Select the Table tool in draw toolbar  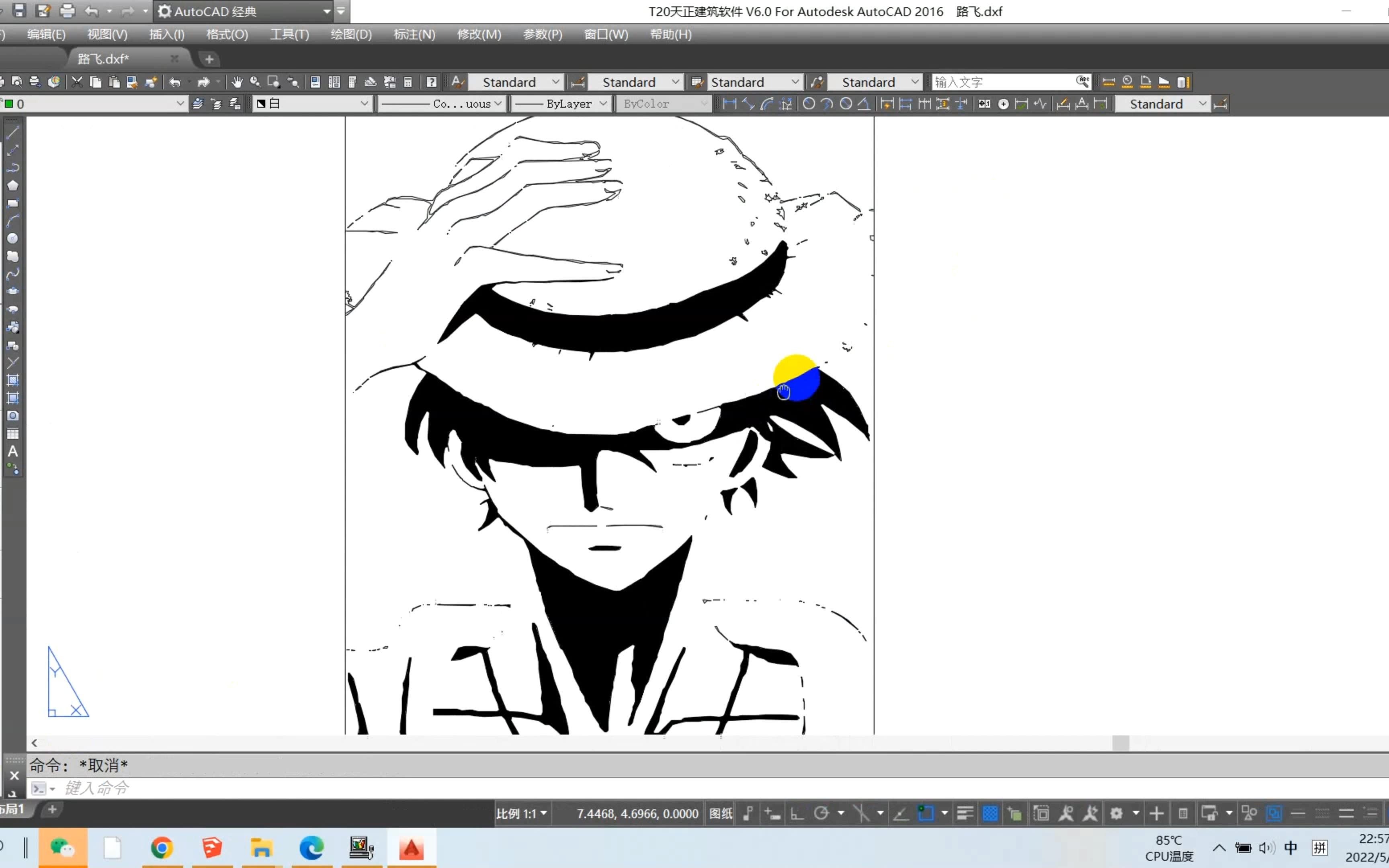(12, 434)
